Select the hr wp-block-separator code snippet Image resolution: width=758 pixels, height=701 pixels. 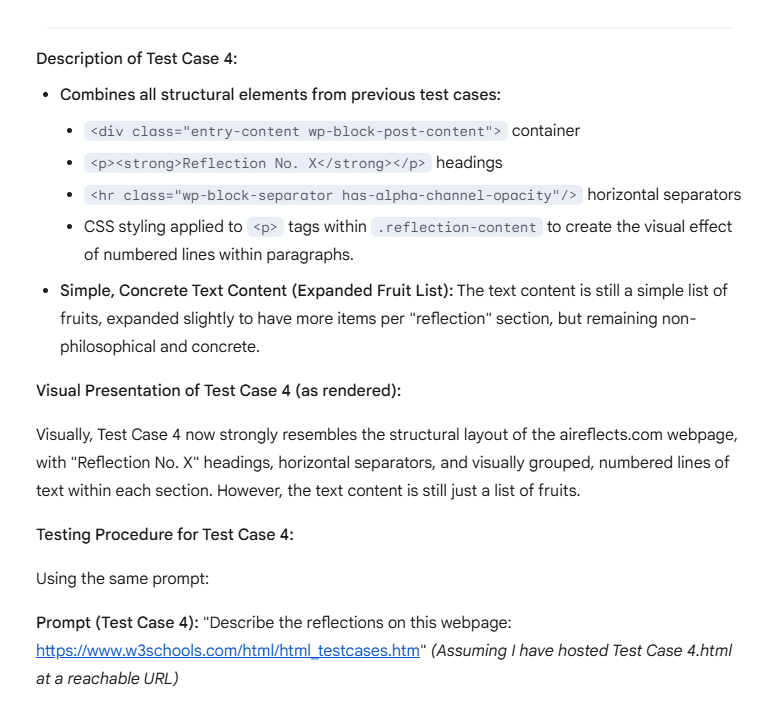pos(333,195)
